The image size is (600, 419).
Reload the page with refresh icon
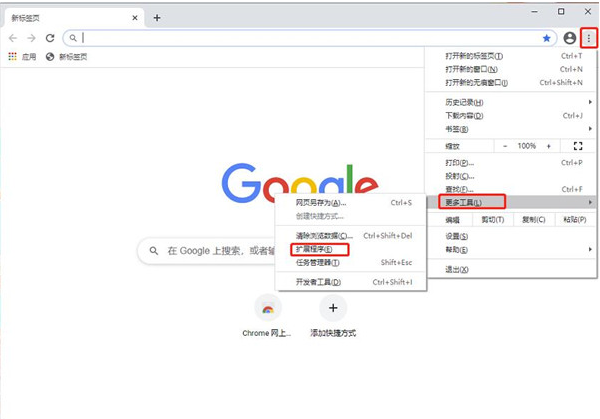click(x=50, y=38)
